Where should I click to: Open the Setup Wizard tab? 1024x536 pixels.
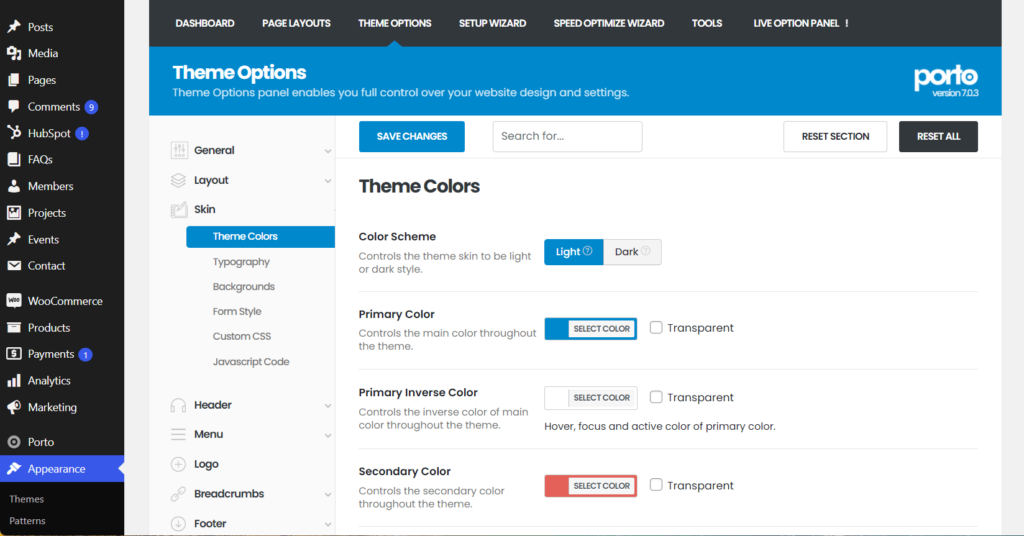pyautogui.click(x=492, y=24)
